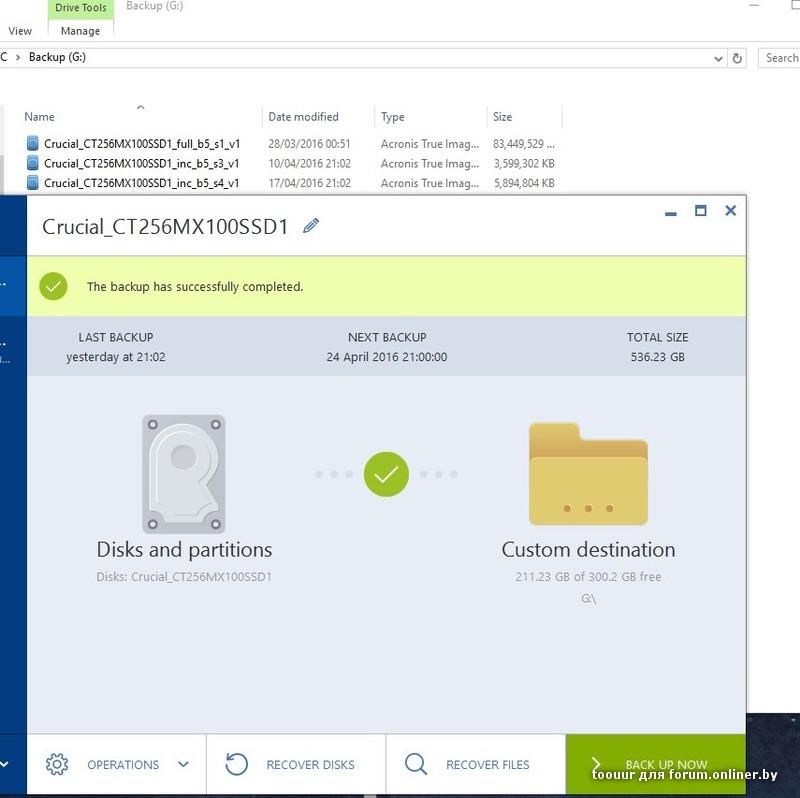Click the size 5,894,804 KB
Image resolution: width=800 pixels, height=798 pixels.
tap(524, 183)
